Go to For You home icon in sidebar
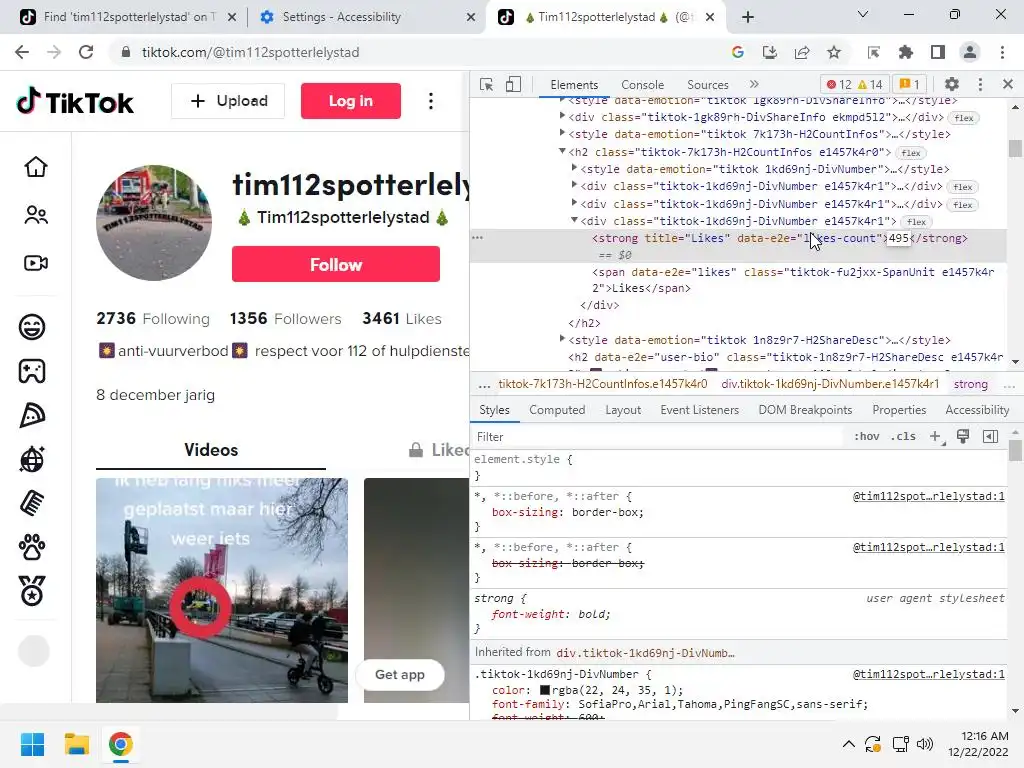This screenshot has height=768, width=1024. (36, 167)
